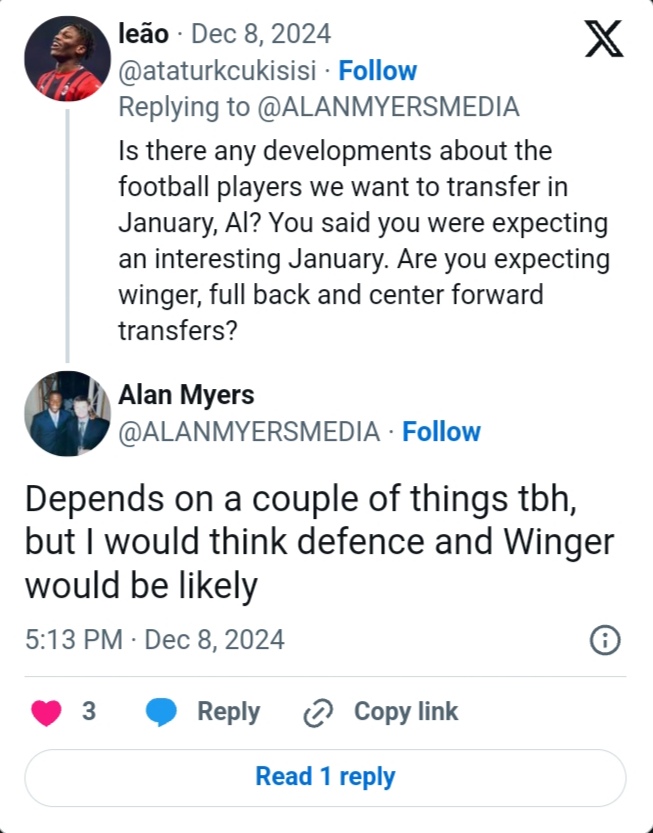Open the @ALANMYERSMEDIA handle below Alan Myers
Viewport: 653px width, 833px height.
[249, 432]
